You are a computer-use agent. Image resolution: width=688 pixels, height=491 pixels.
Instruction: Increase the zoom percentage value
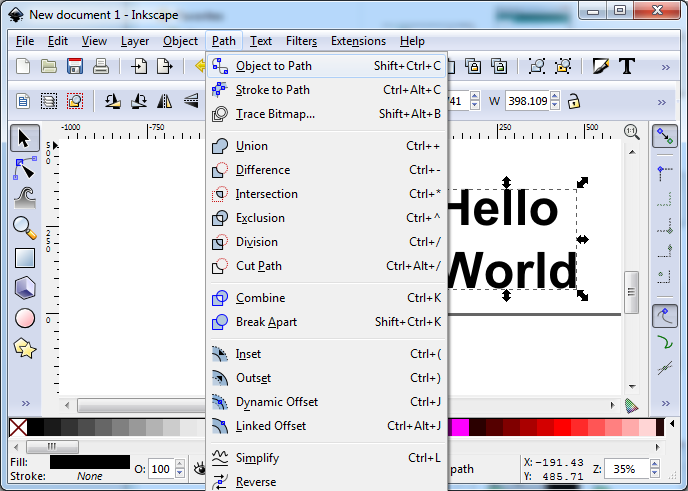[x=655, y=464]
